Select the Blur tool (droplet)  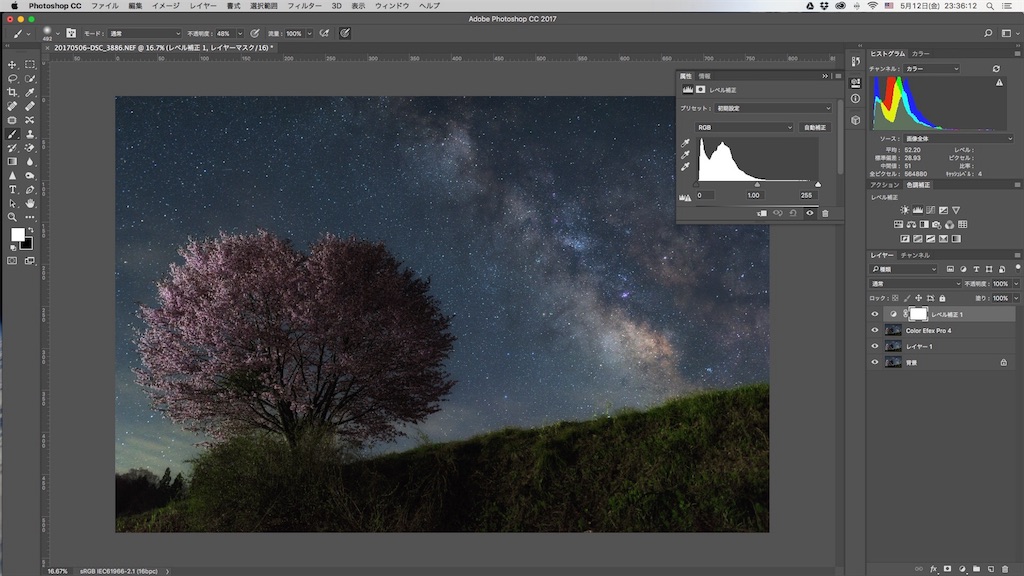[x=30, y=161]
